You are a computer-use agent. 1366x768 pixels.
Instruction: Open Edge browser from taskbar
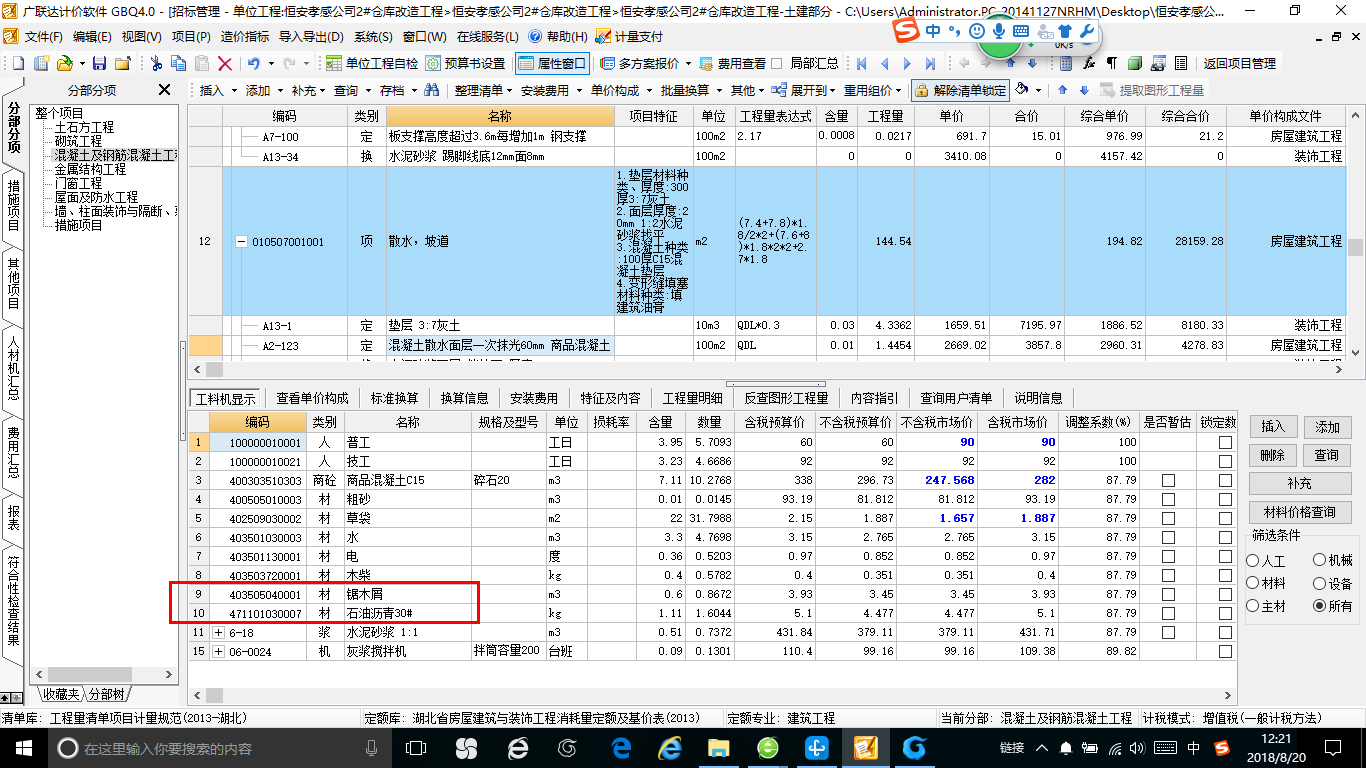pos(622,747)
